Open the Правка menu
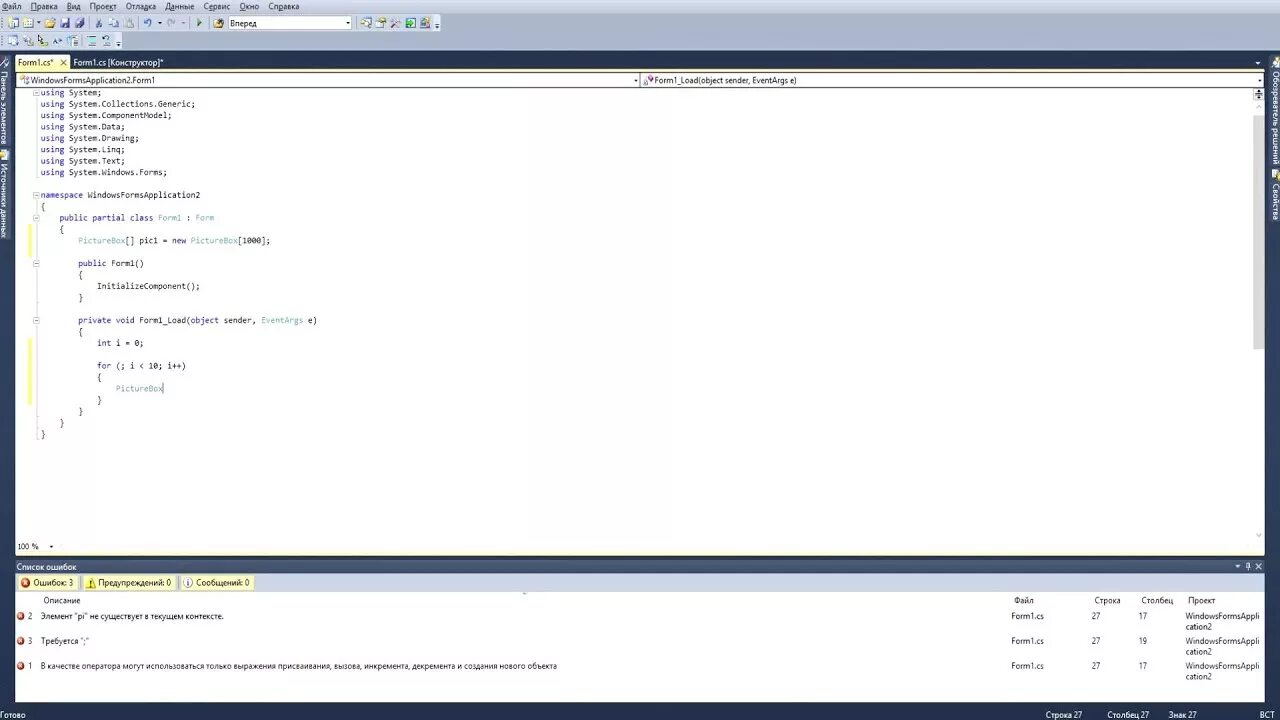 point(44,6)
